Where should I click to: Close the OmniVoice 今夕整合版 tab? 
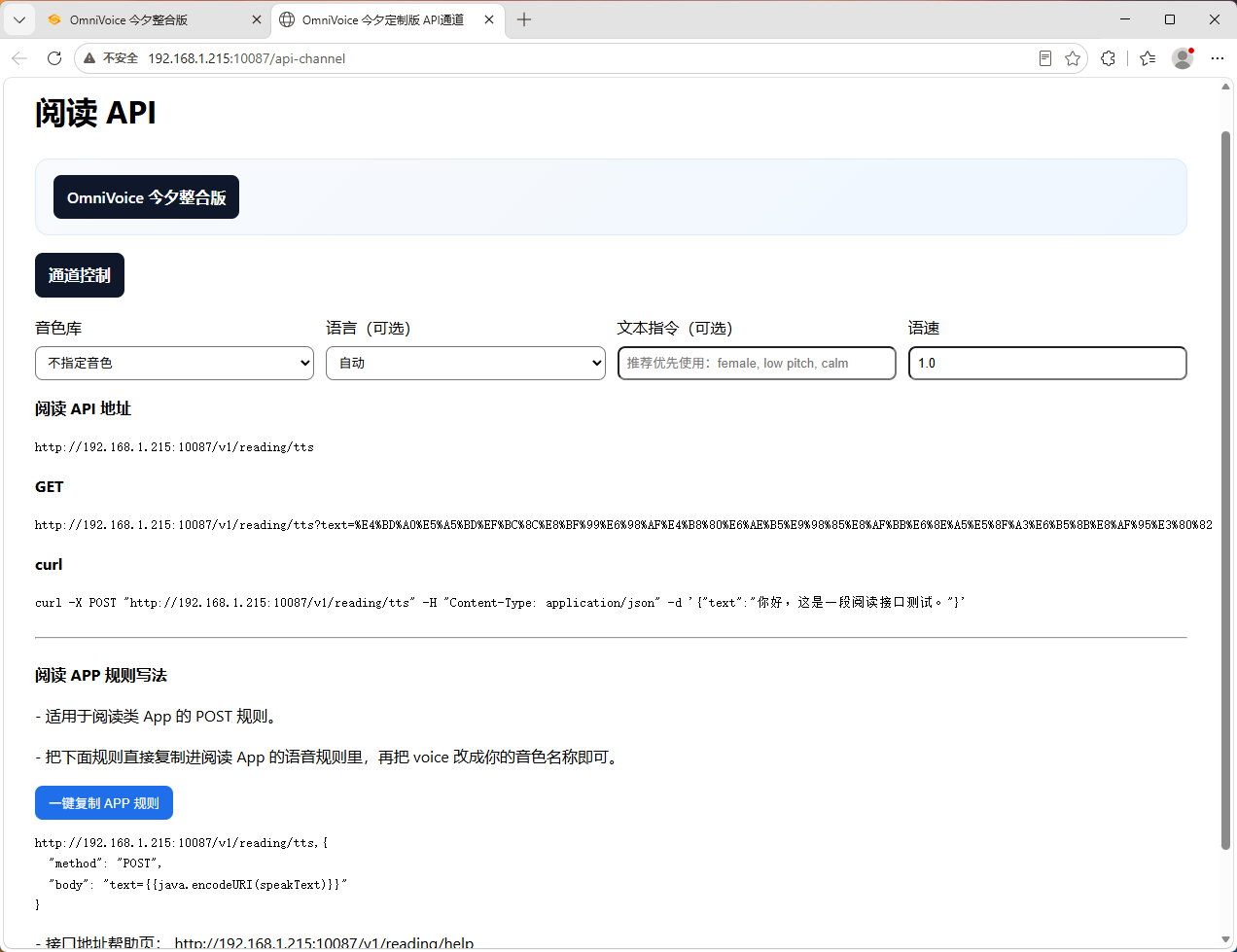tap(256, 19)
